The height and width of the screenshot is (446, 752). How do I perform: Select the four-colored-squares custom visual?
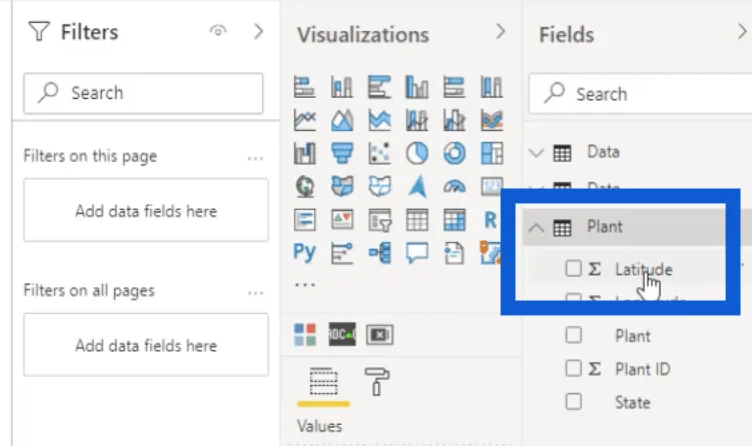[x=305, y=334]
